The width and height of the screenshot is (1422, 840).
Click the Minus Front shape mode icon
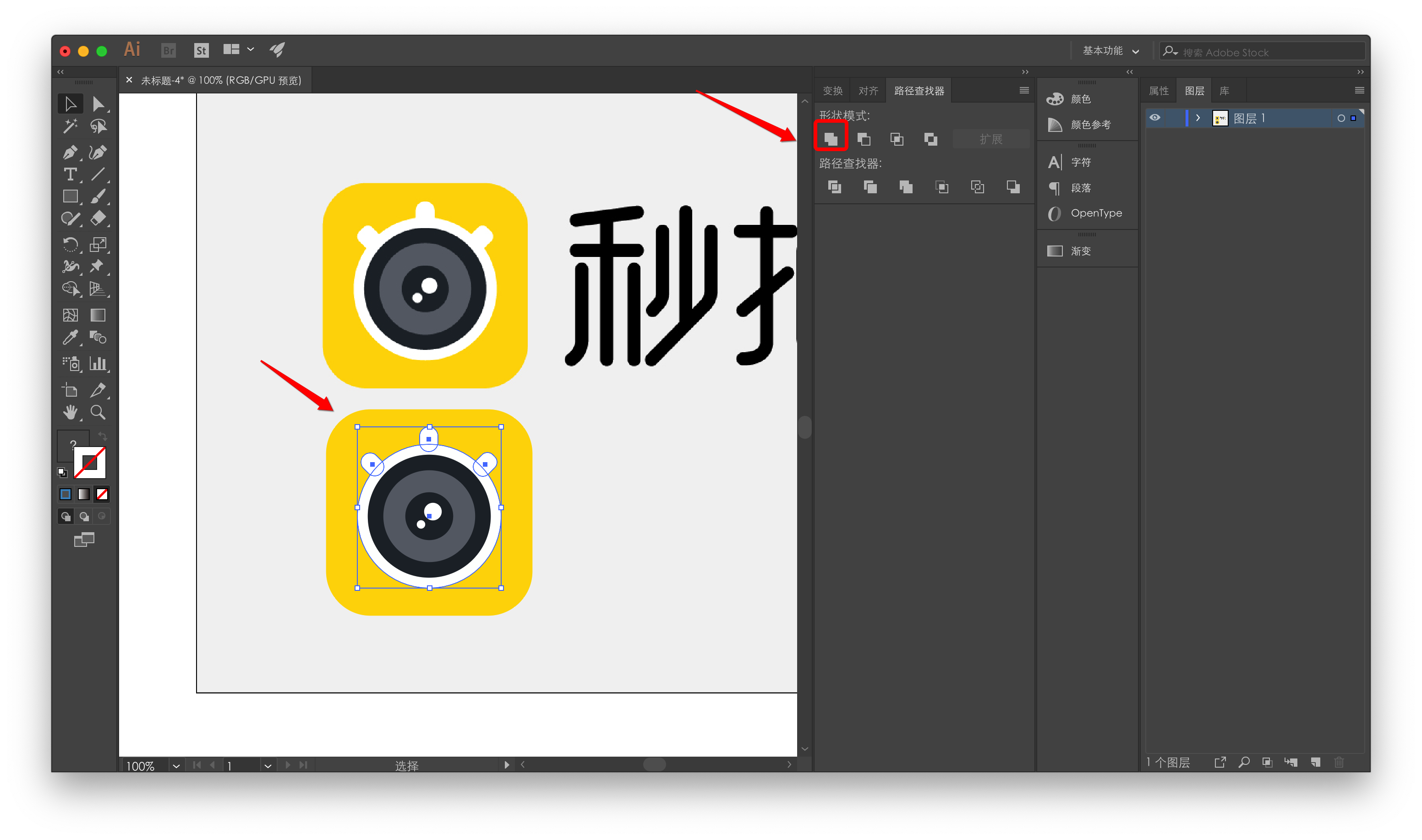tap(864, 139)
